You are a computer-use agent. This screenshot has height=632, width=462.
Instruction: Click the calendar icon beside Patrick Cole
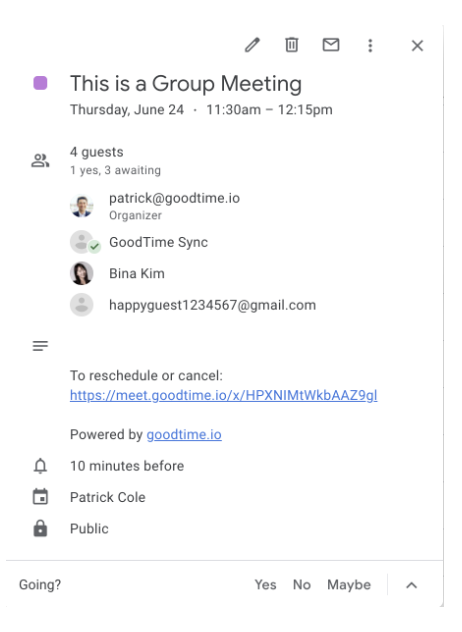tap(40, 497)
